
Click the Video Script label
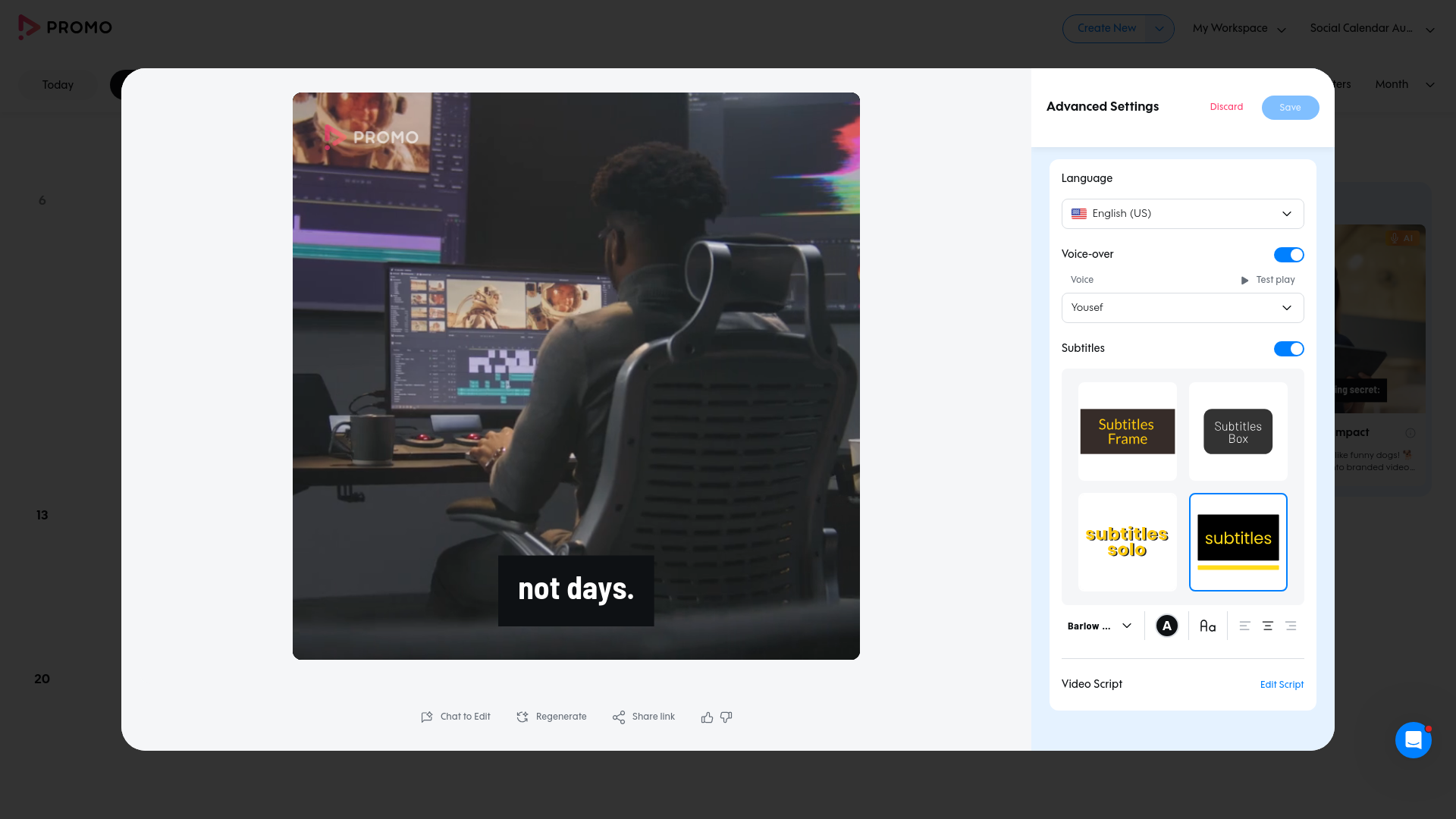point(1091,684)
